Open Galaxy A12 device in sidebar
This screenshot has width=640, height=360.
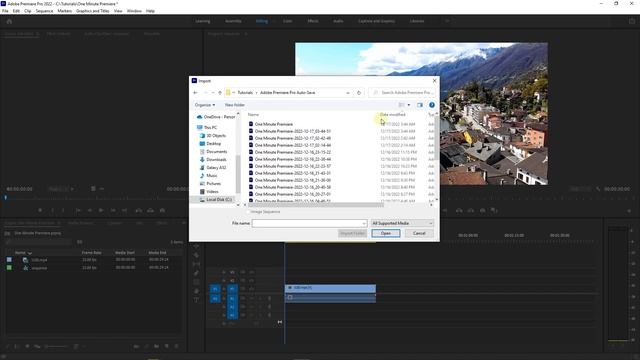[212, 168]
